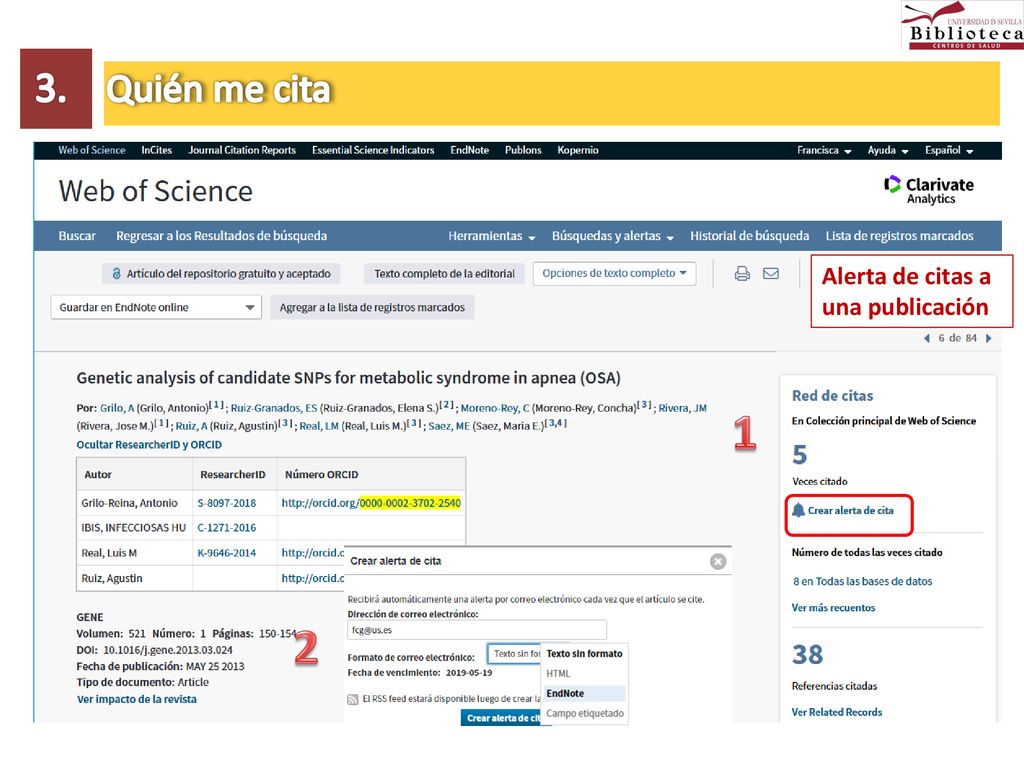Click Ver más recuentos
1024x768 pixels.
pyautogui.click(x=833, y=608)
